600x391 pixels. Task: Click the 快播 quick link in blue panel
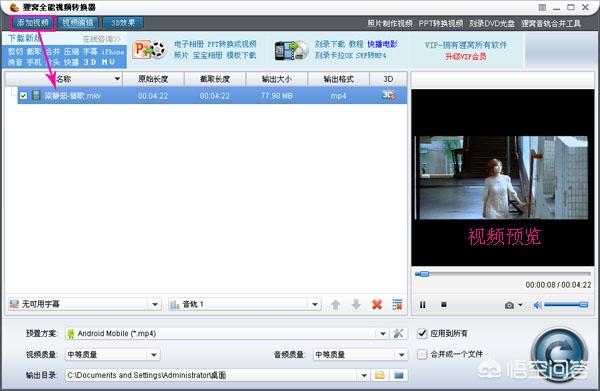[71, 62]
